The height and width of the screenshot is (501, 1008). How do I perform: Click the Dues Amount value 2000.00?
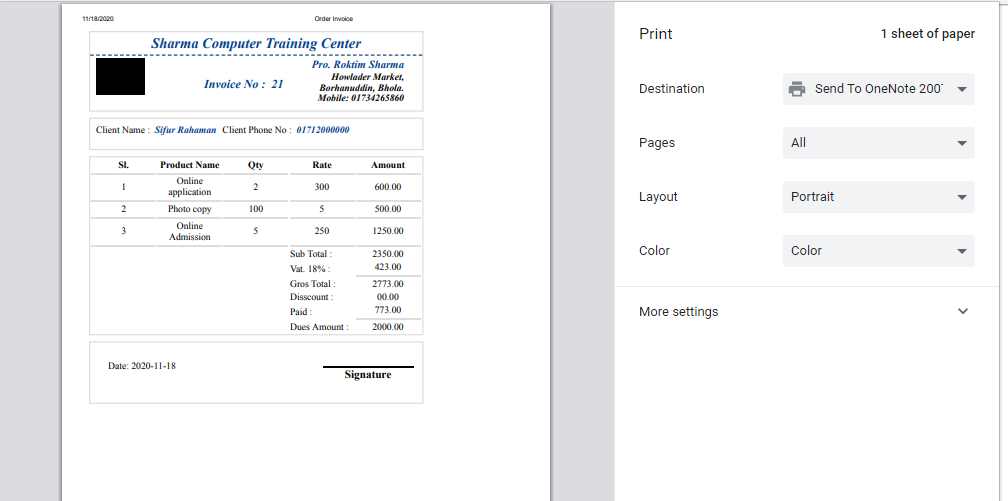coord(387,327)
